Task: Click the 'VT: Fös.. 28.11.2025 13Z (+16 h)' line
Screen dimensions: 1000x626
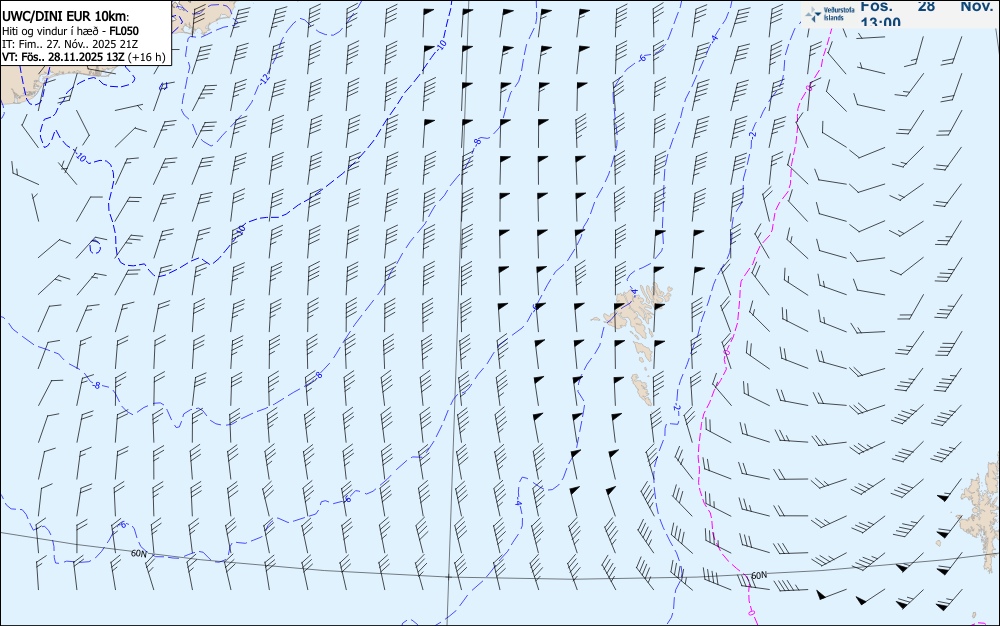Action: point(84,57)
